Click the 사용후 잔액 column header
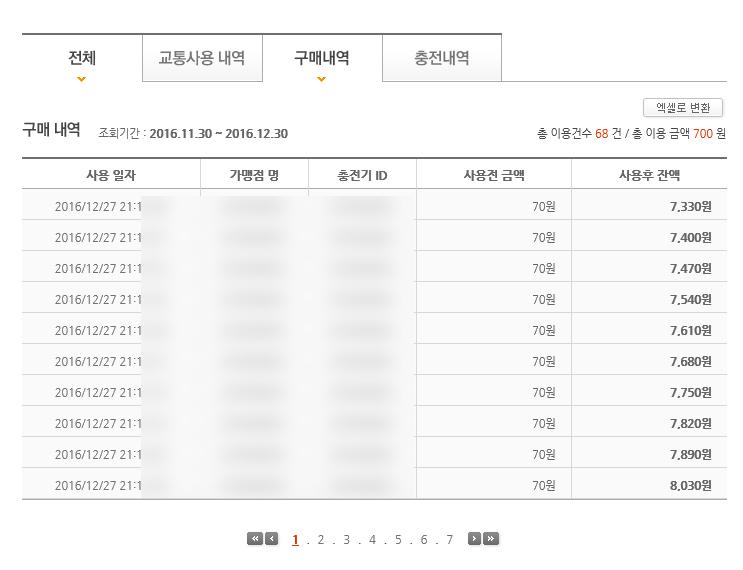The height and width of the screenshot is (570, 743). point(649,175)
